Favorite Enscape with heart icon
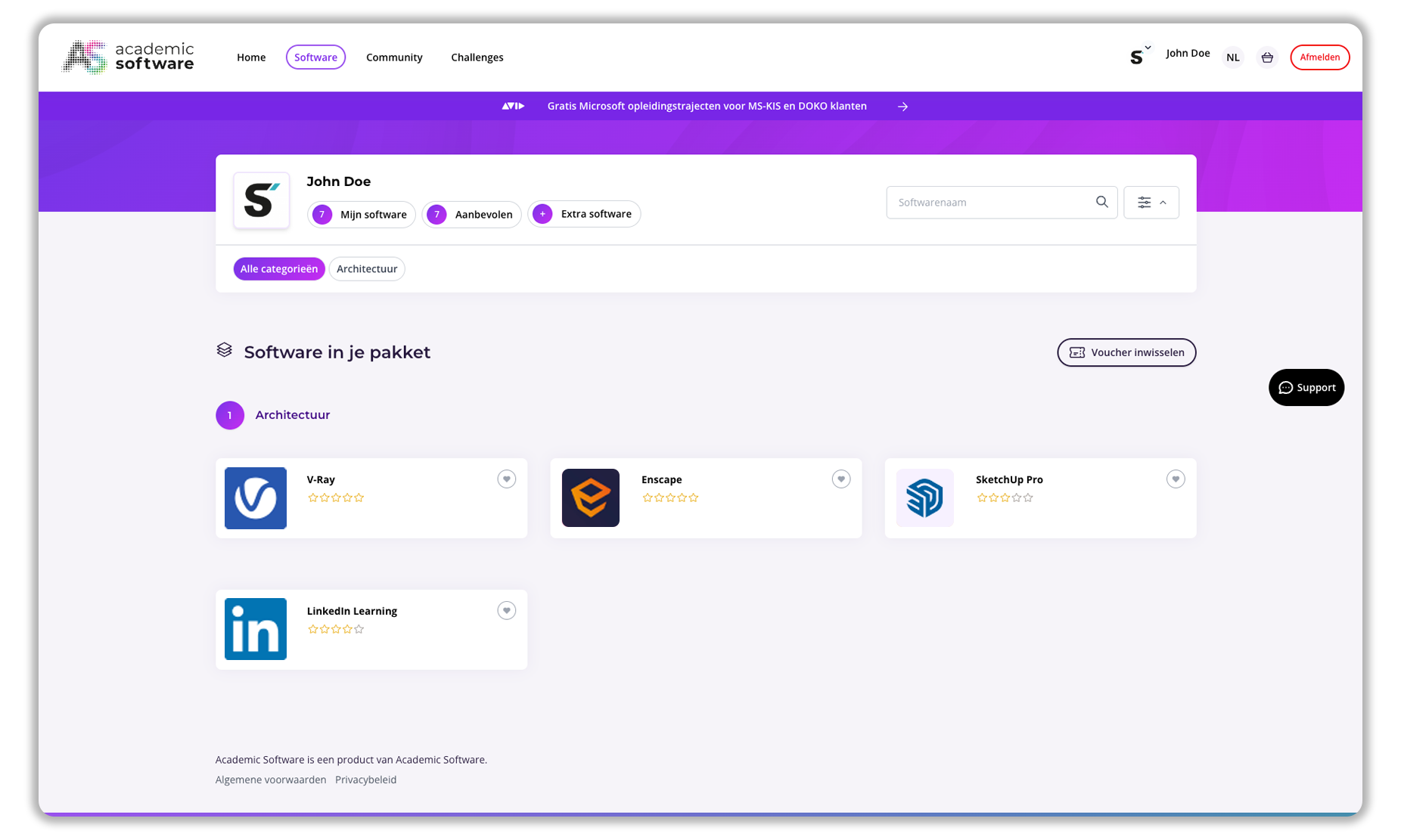The height and width of the screenshot is (840, 1401). 840,479
